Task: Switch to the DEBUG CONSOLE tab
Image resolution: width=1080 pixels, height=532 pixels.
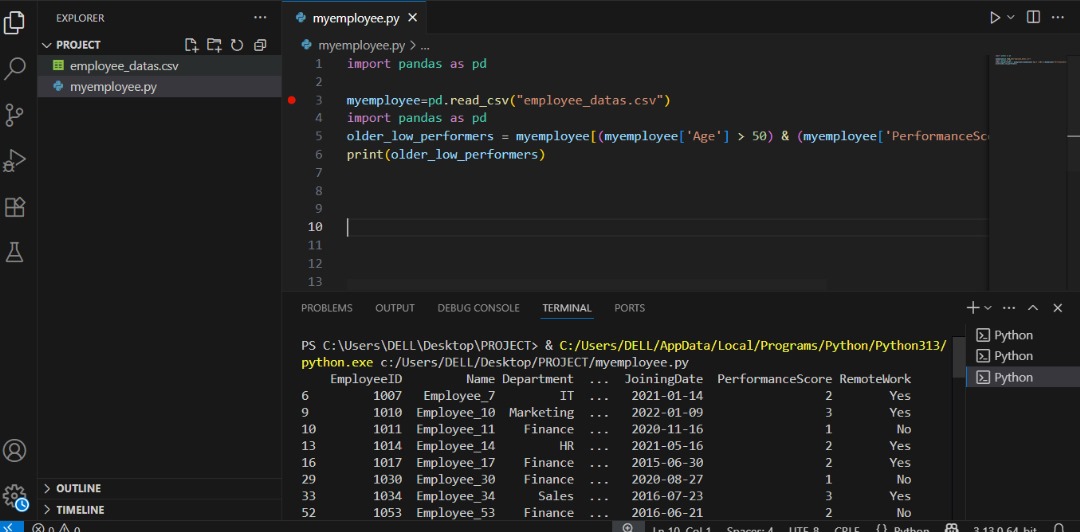Action: pyautogui.click(x=478, y=308)
